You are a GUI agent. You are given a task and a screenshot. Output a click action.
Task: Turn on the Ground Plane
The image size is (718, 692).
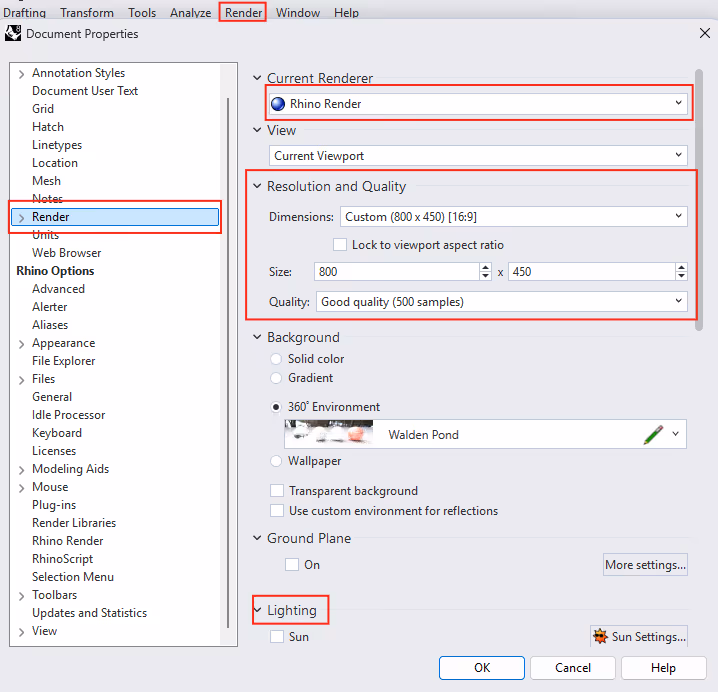pos(292,564)
